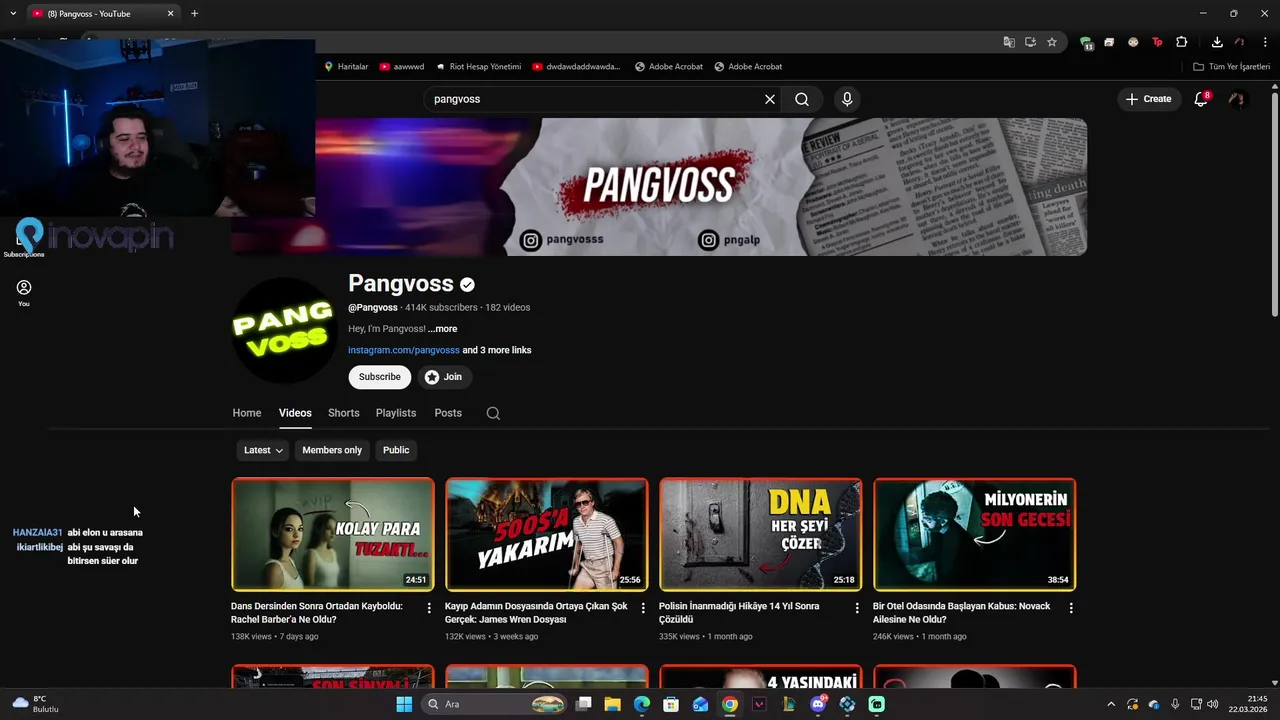Viewport: 1280px width, 720px height.
Task: Open YouTube notifications bell
Action: tap(1201, 99)
